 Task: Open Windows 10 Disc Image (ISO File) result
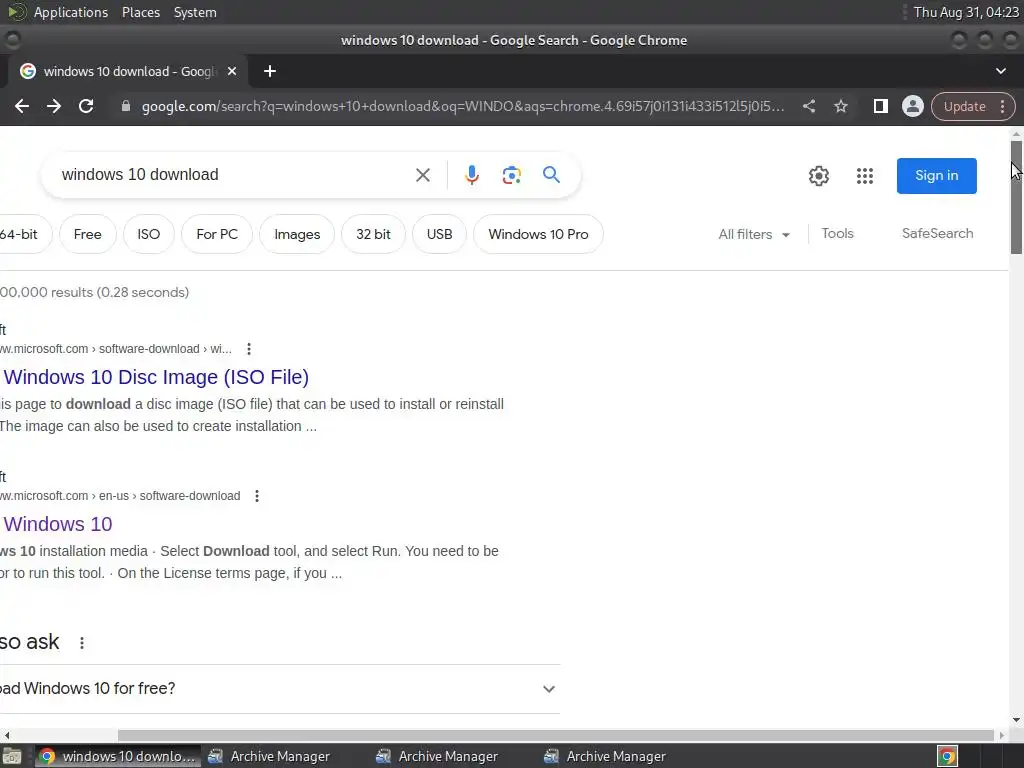(155, 377)
